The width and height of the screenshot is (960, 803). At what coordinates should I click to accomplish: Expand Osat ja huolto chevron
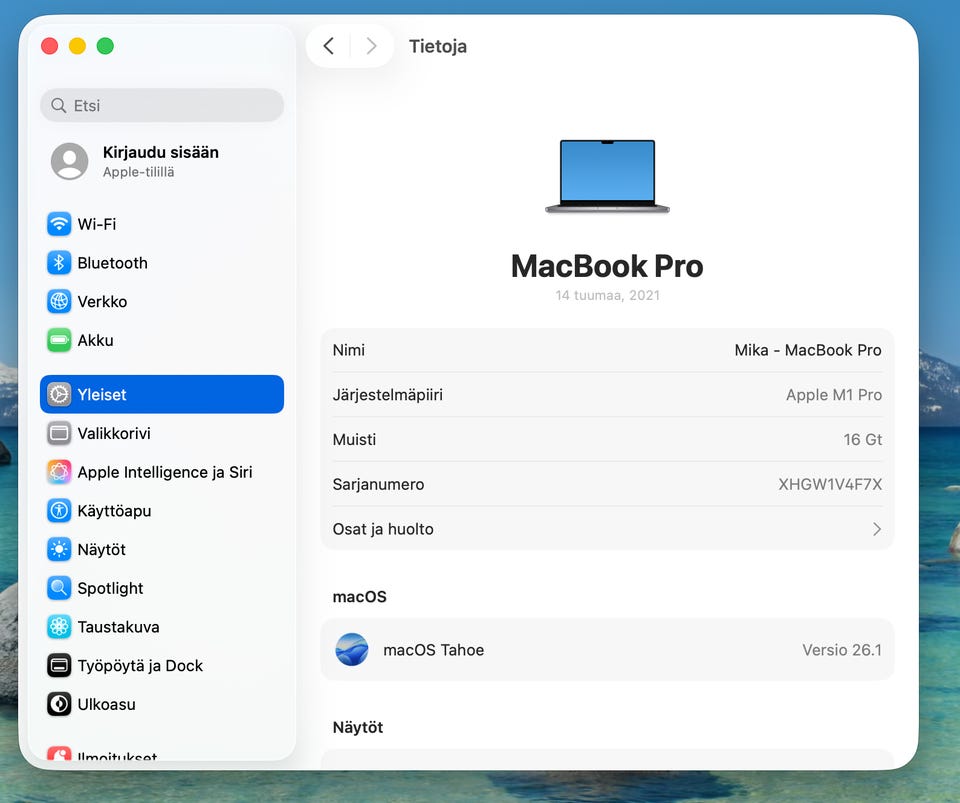pyautogui.click(x=877, y=529)
